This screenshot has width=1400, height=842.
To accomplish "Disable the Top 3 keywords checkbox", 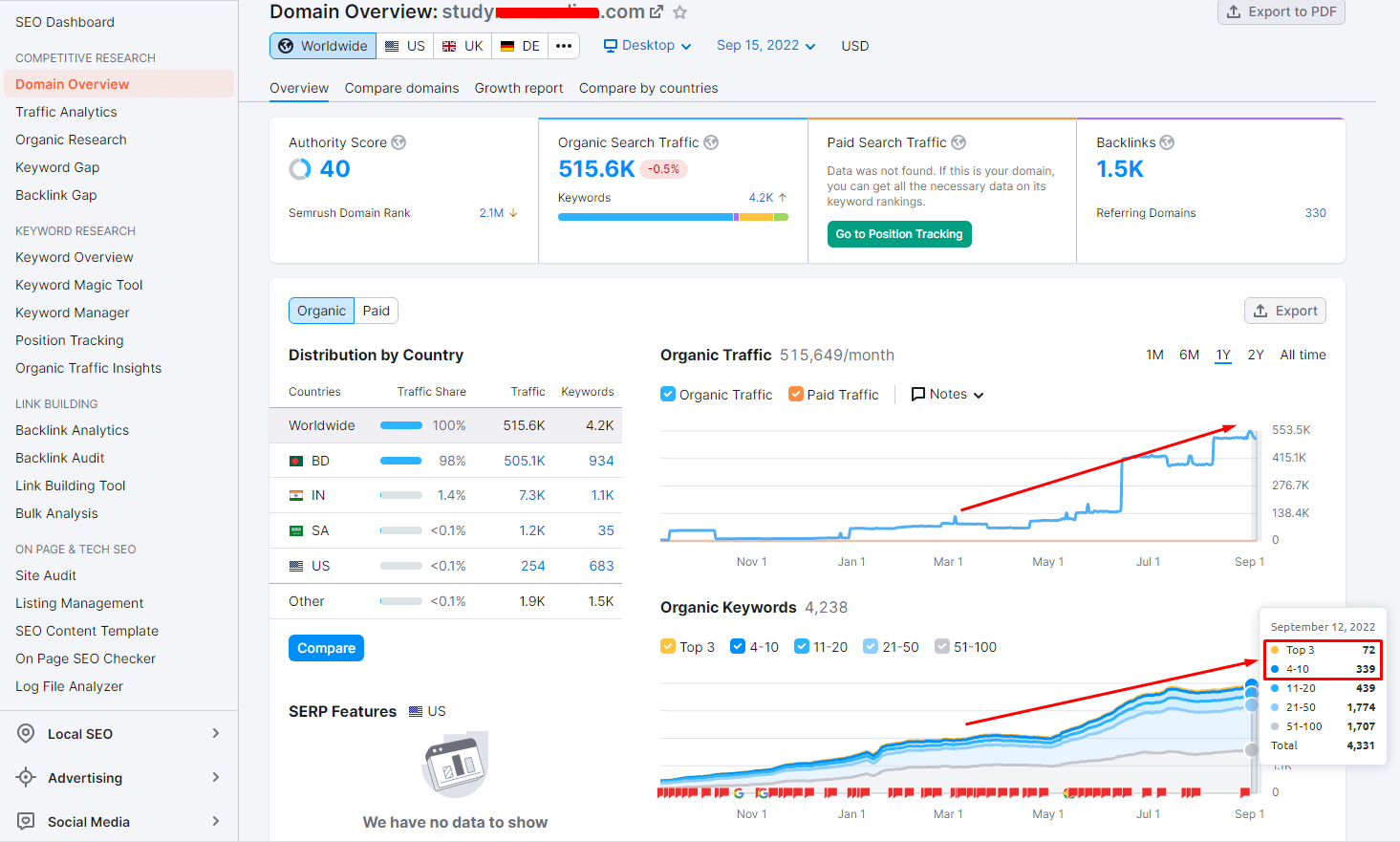I will [x=668, y=647].
